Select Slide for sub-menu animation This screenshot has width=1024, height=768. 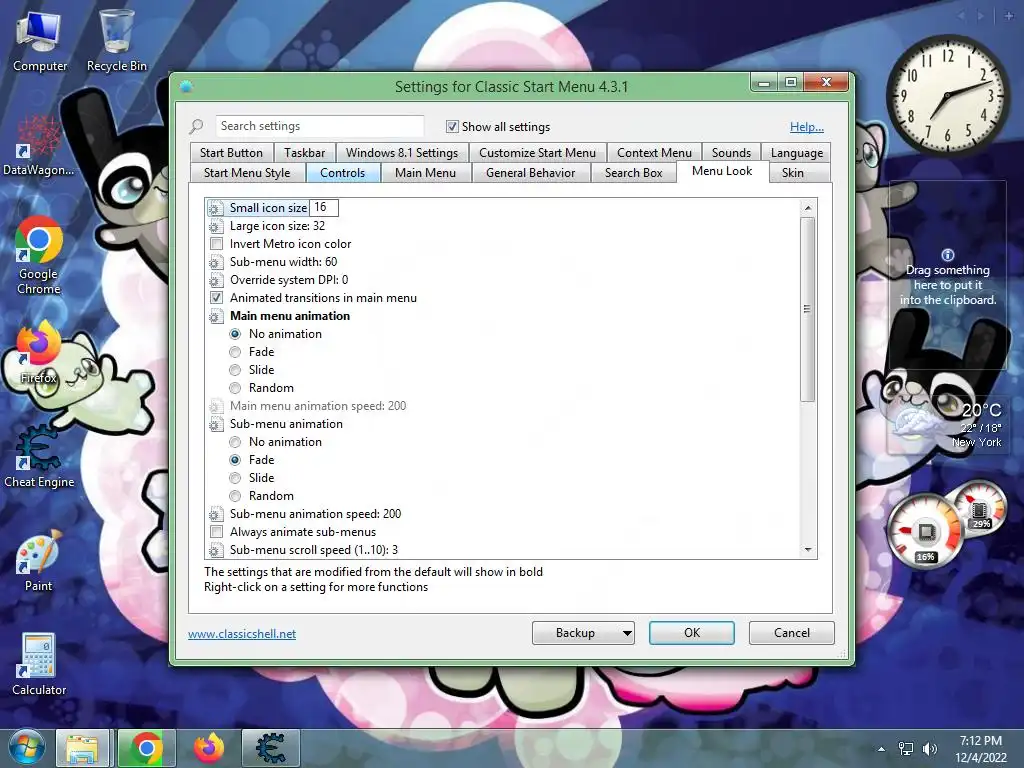pyautogui.click(x=235, y=478)
